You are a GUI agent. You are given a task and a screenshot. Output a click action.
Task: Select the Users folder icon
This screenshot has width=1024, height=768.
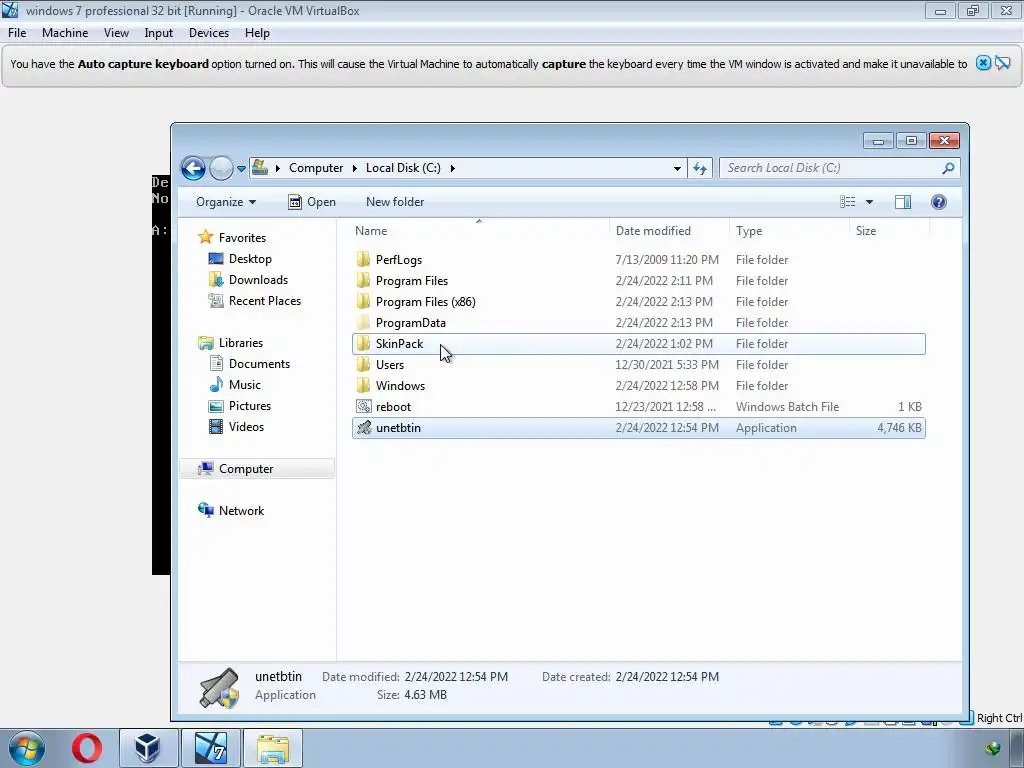[x=363, y=364]
